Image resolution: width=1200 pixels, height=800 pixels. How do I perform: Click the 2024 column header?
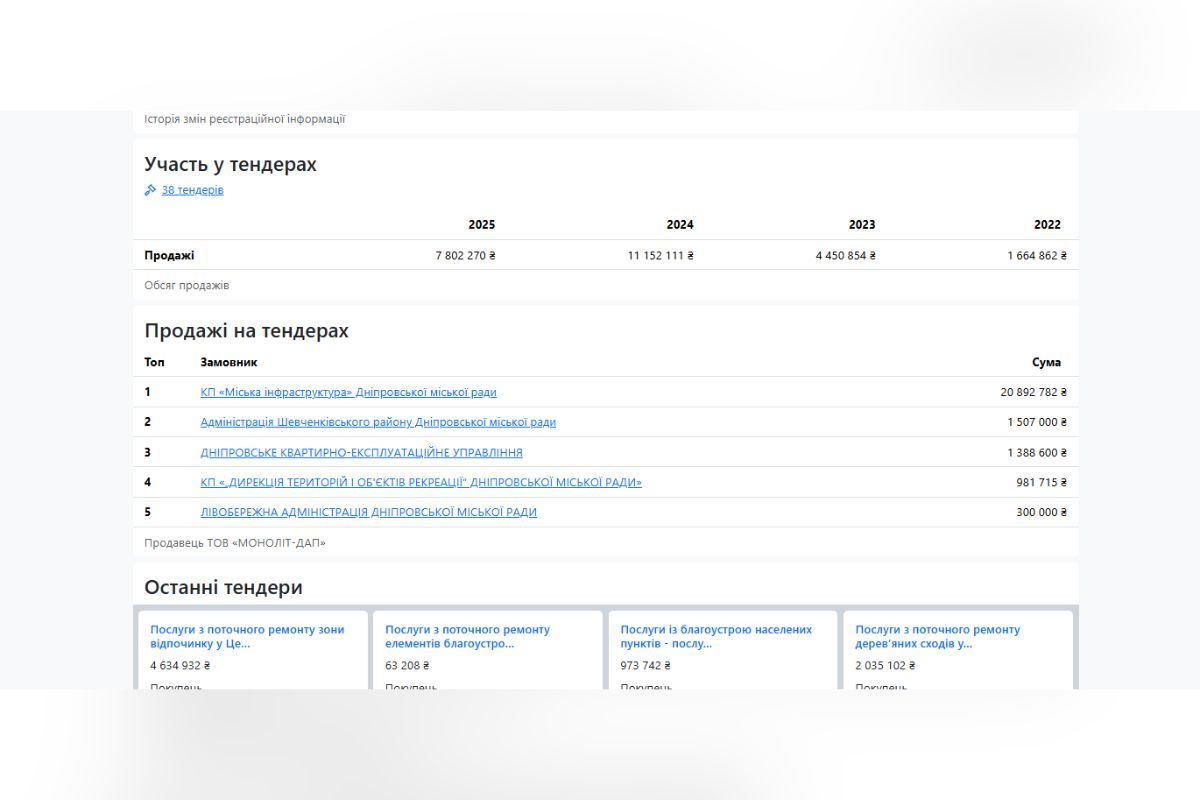point(679,224)
